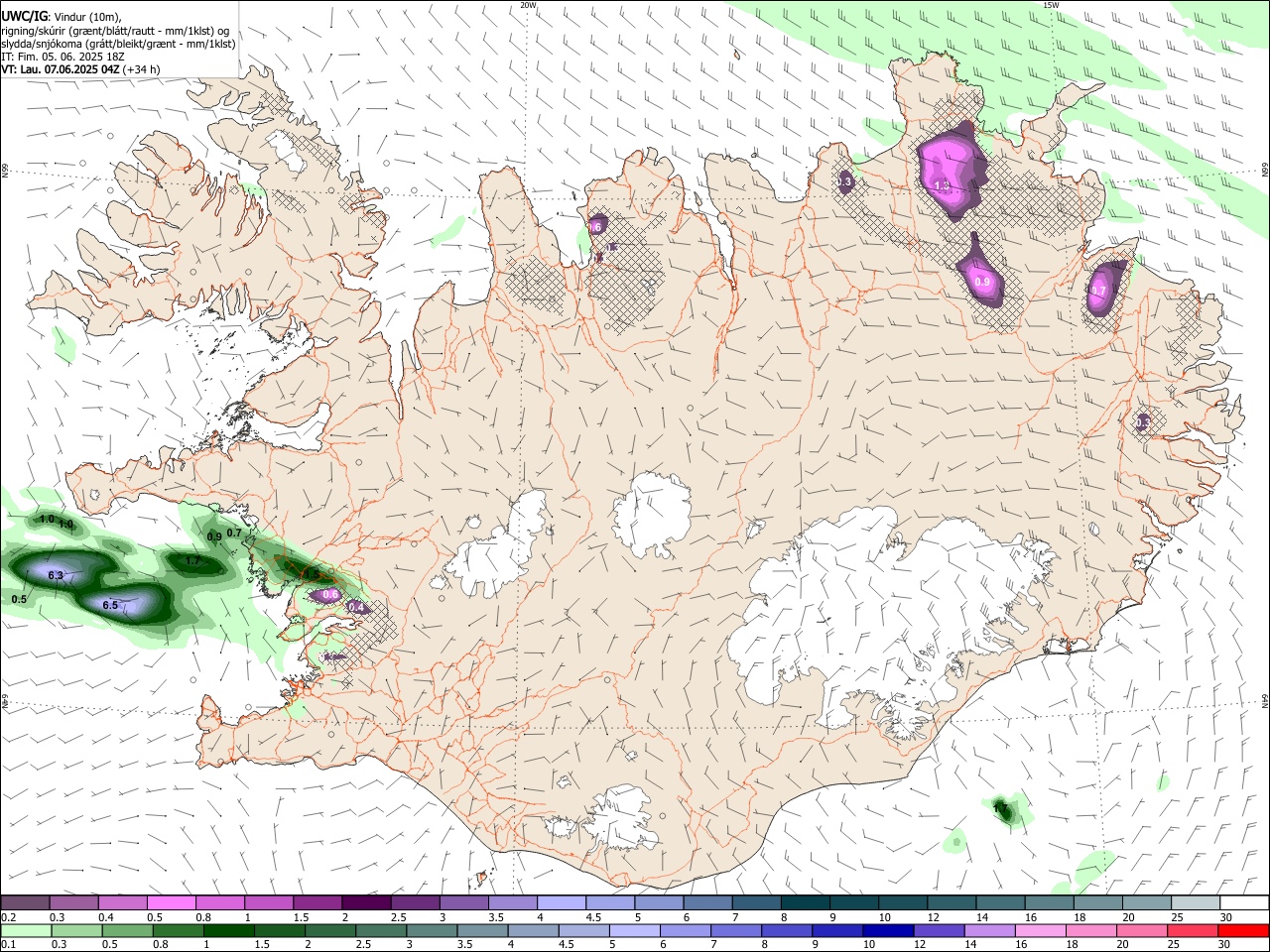Click the 25 mm red-pink rain legend swatch
This screenshot has width=1270, height=952.
click(x=1193, y=930)
